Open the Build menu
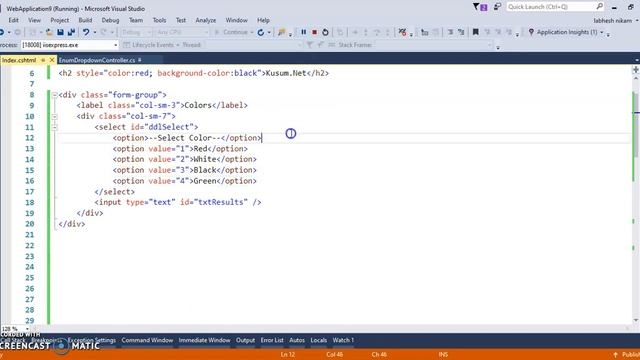Viewport: 640px width, 360px height. pos(85,20)
